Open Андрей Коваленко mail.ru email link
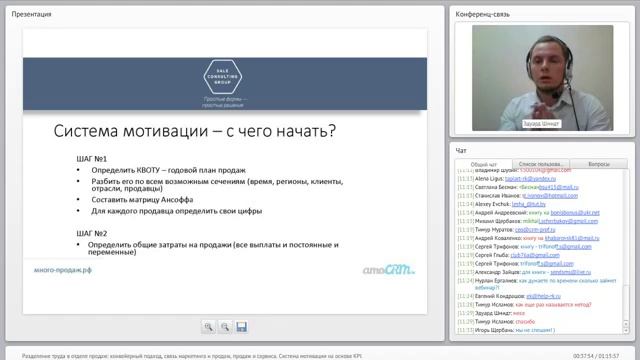Viewport: 640px width, 360px height. [572, 238]
